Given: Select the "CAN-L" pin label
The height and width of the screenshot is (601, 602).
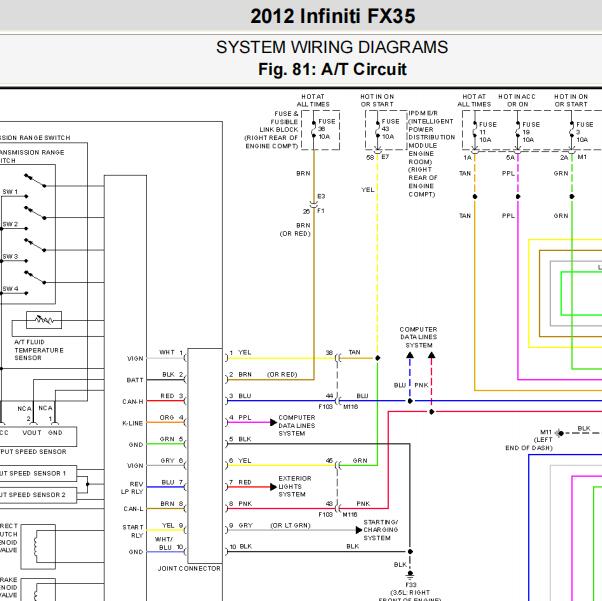Looking at the screenshot, I should [133, 509].
